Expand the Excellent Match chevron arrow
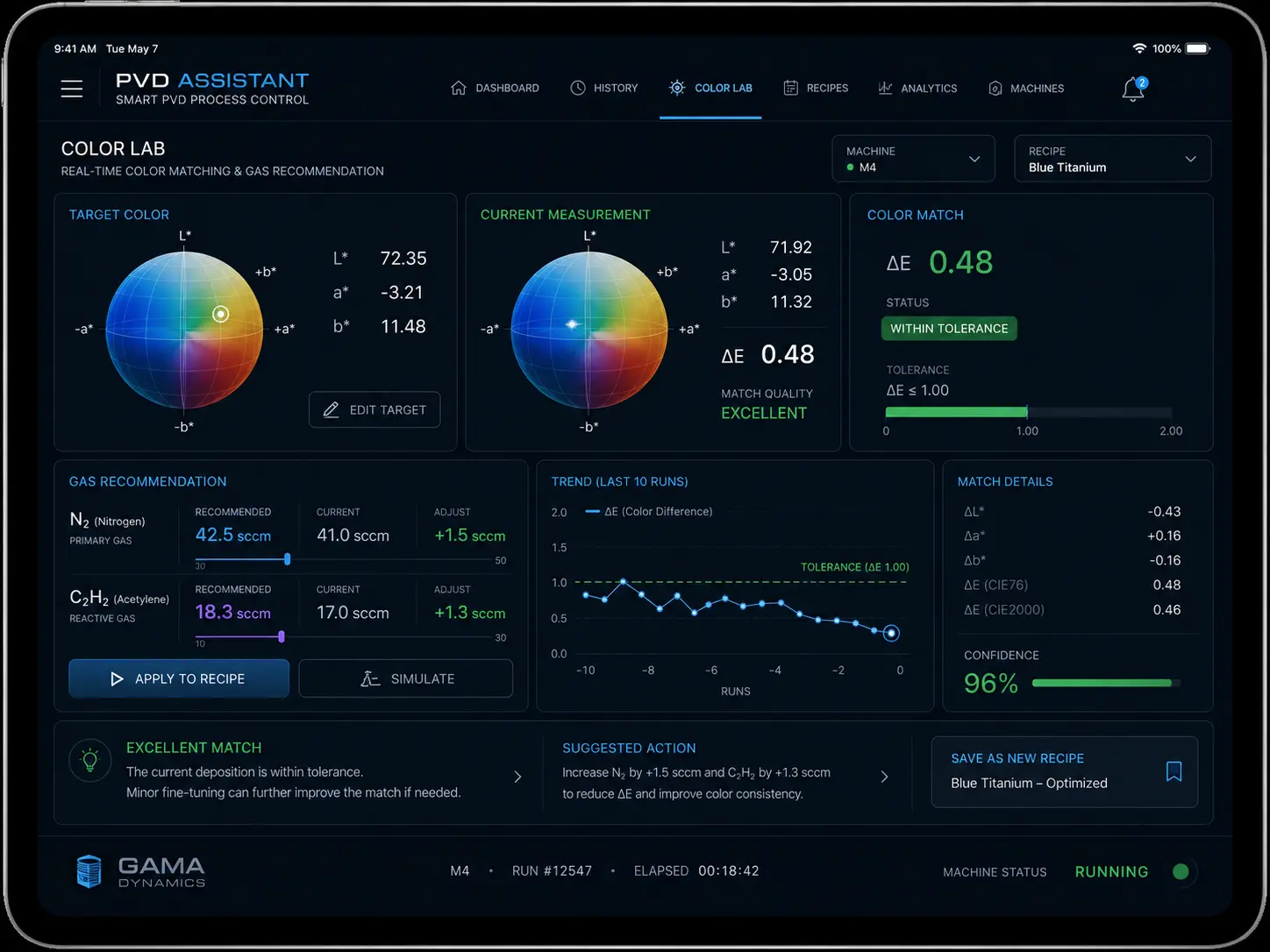The image size is (1270, 952). click(517, 777)
